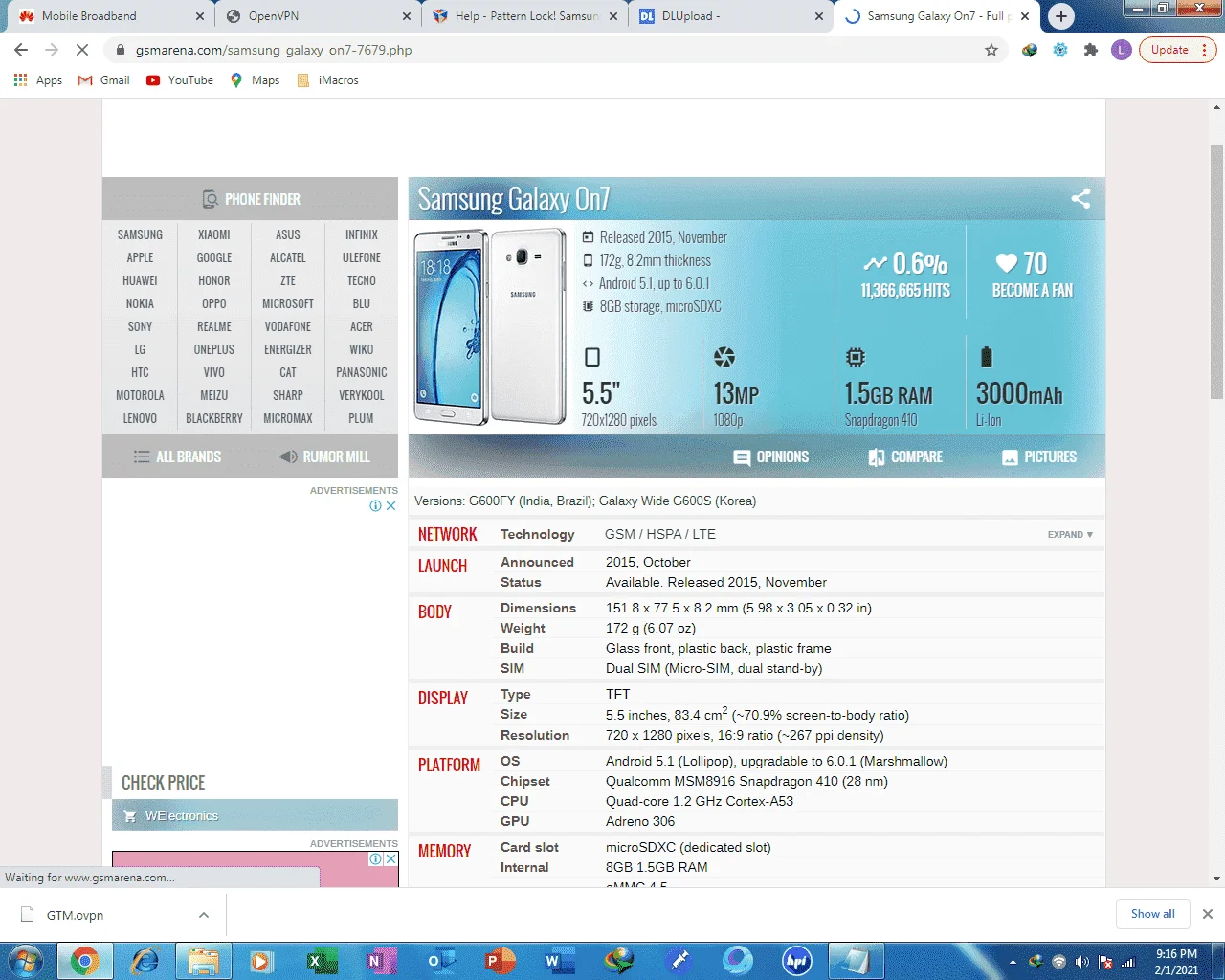Image resolution: width=1225 pixels, height=980 pixels.
Task: Open Maps bookmark
Action: pyautogui.click(x=255, y=80)
